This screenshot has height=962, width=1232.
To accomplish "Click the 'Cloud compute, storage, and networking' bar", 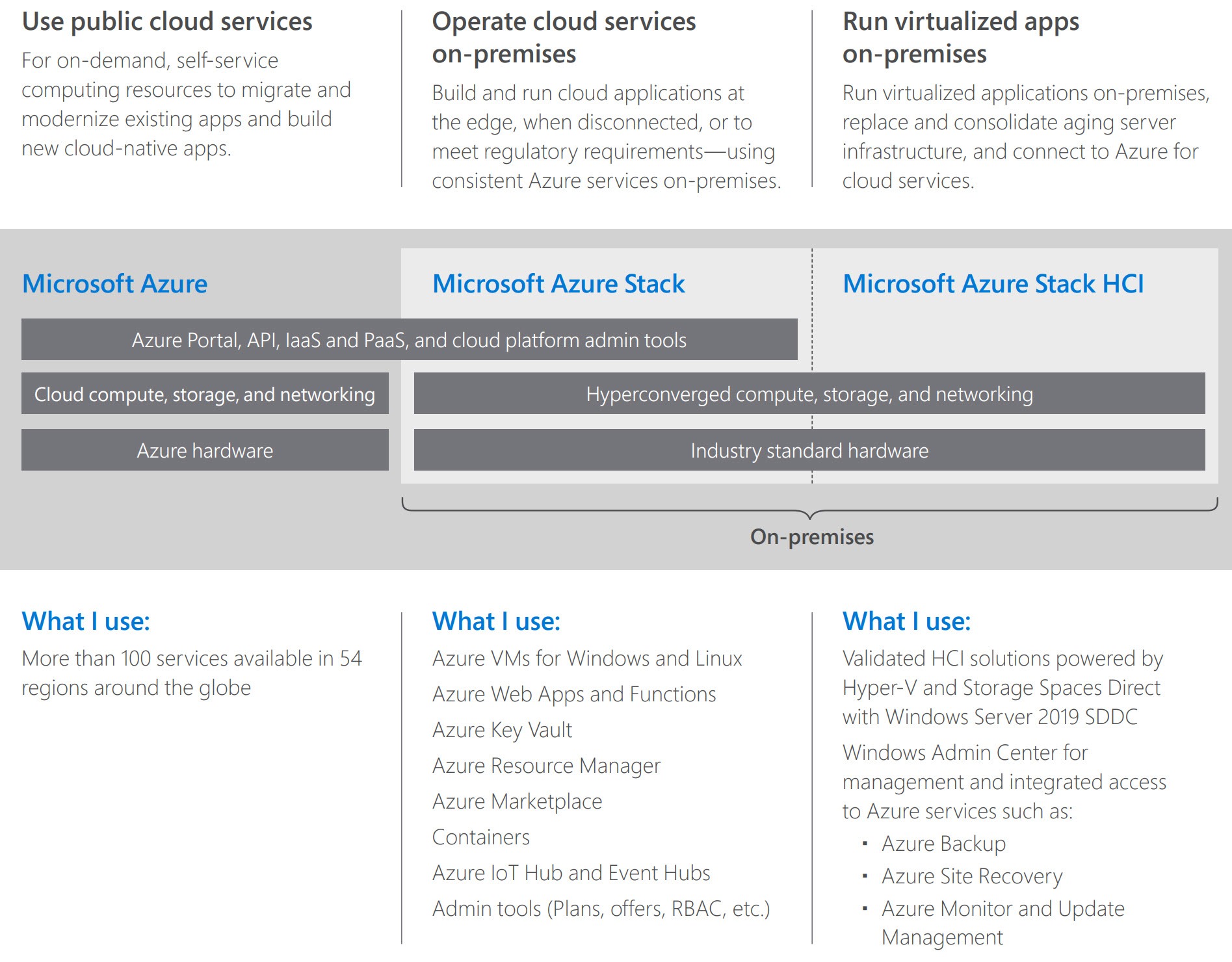I will (205, 393).
